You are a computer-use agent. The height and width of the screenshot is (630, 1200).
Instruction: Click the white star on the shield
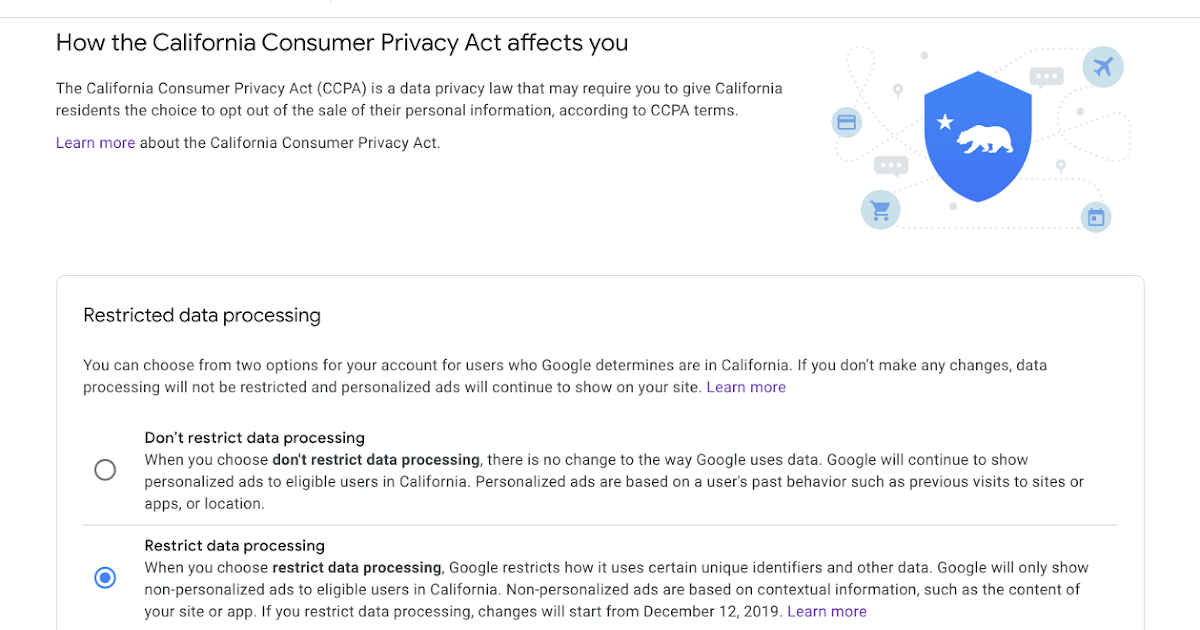click(x=944, y=122)
